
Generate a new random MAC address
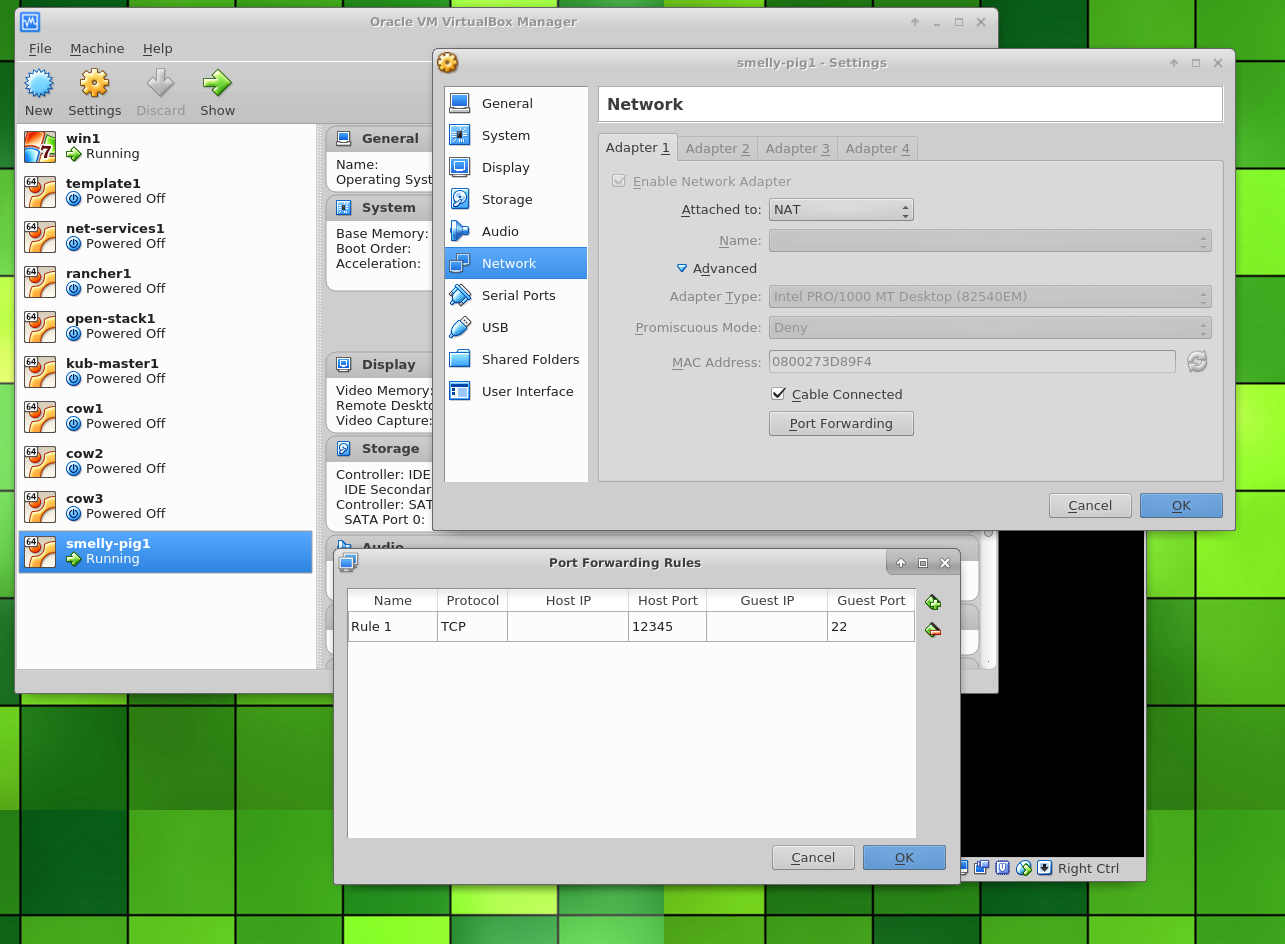1197,361
